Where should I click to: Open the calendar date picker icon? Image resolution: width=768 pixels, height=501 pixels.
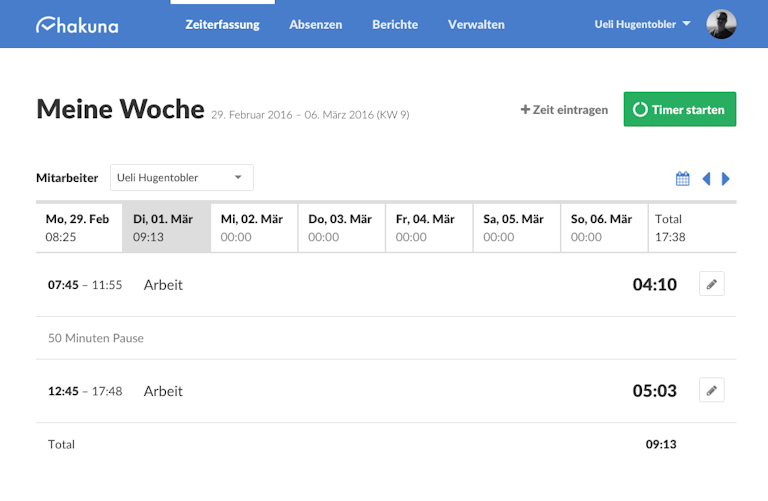(682, 179)
